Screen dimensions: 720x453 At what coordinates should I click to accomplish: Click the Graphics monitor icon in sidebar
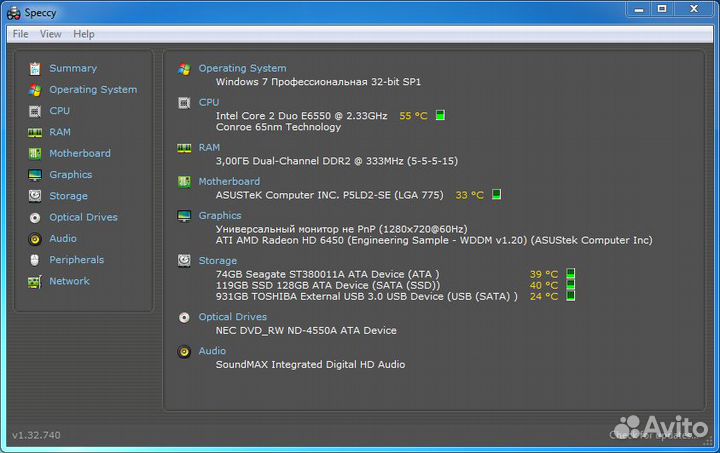(35, 175)
